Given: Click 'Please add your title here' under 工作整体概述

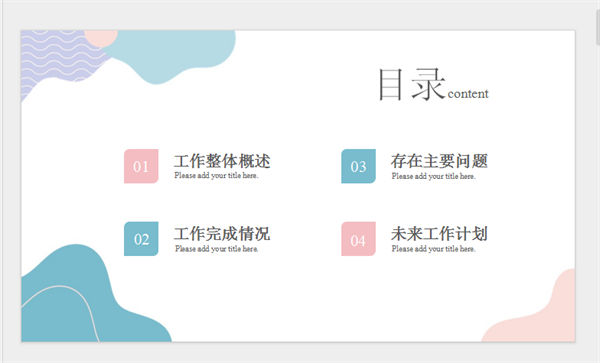Looking at the screenshot, I should click(x=216, y=176).
